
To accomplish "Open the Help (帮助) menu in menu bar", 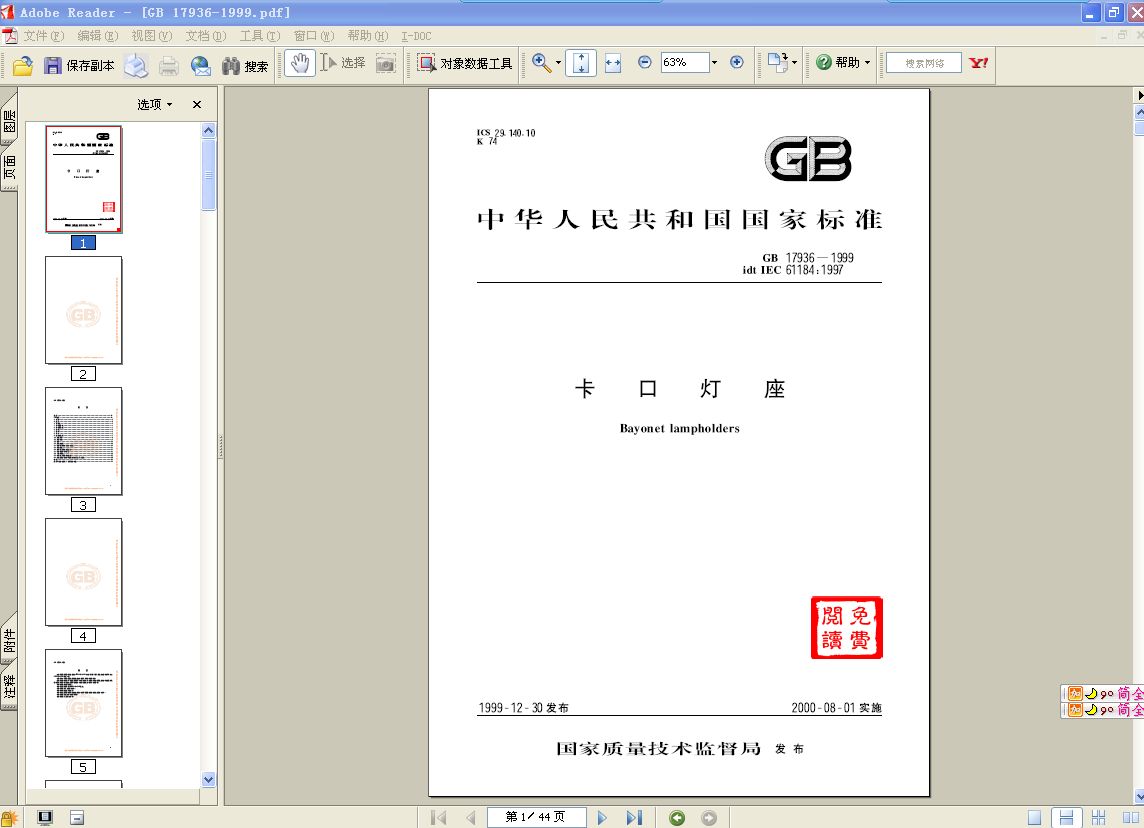I will pos(368,36).
